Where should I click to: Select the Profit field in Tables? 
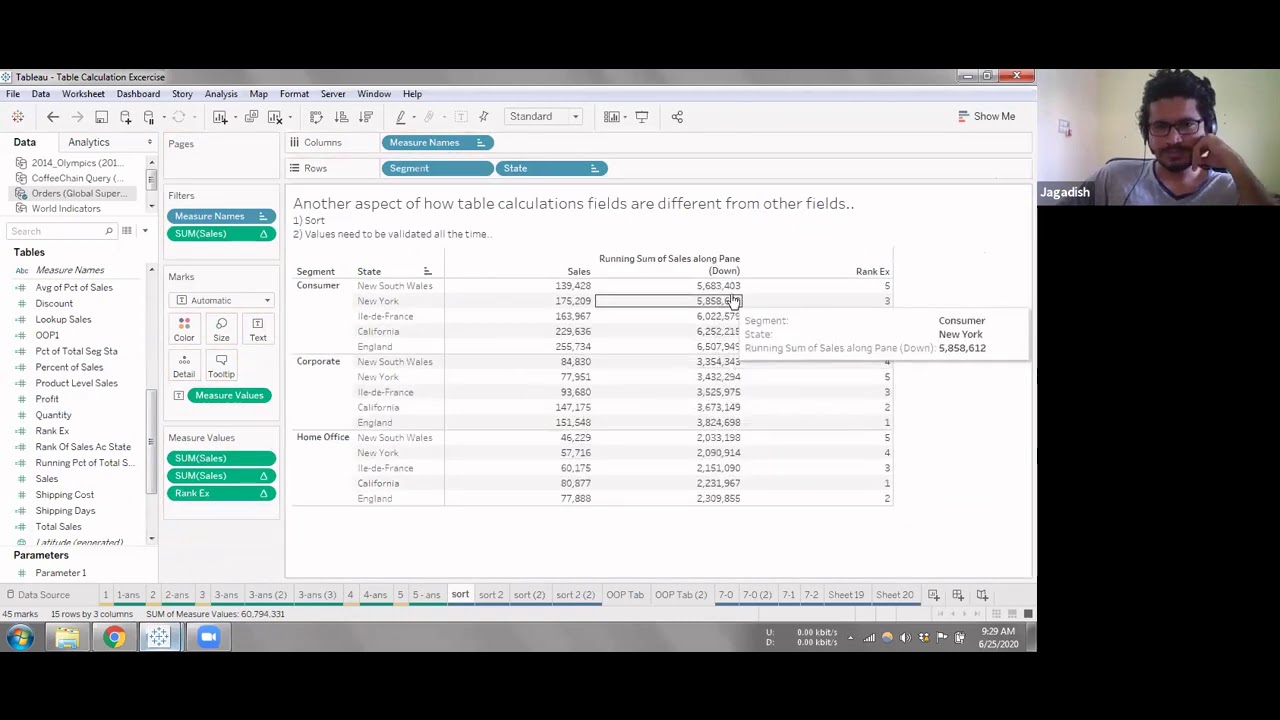pyautogui.click(x=47, y=399)
